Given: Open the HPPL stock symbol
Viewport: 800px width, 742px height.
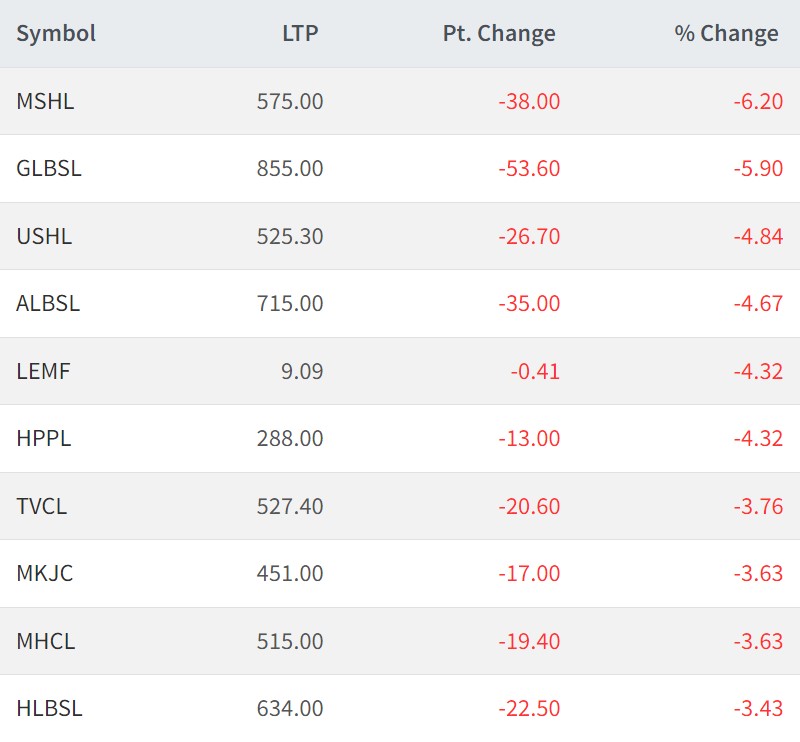Looking at the screenshot, I should 44,438.
